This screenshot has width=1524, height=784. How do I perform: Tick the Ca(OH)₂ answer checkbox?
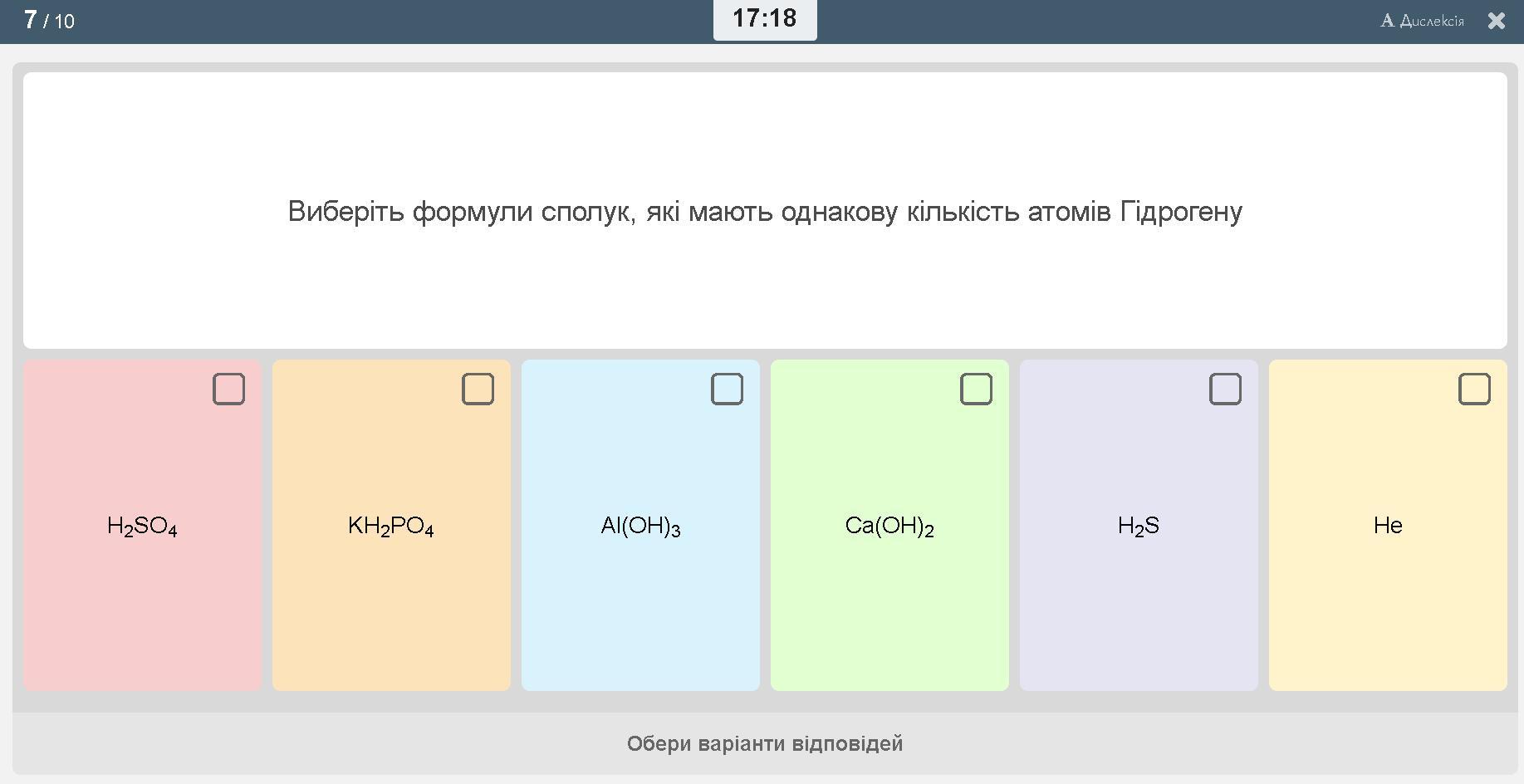(976, 389)
